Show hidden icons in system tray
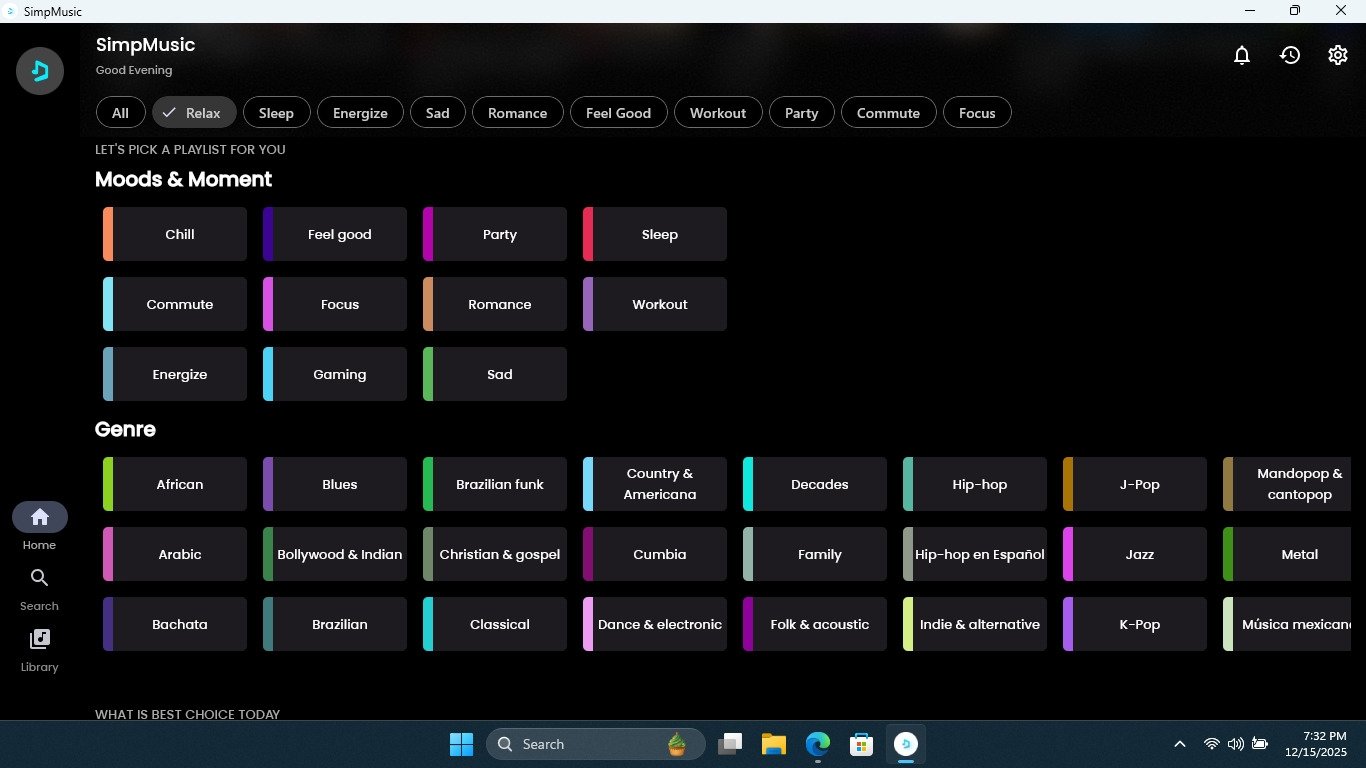 coord(1180,744)
